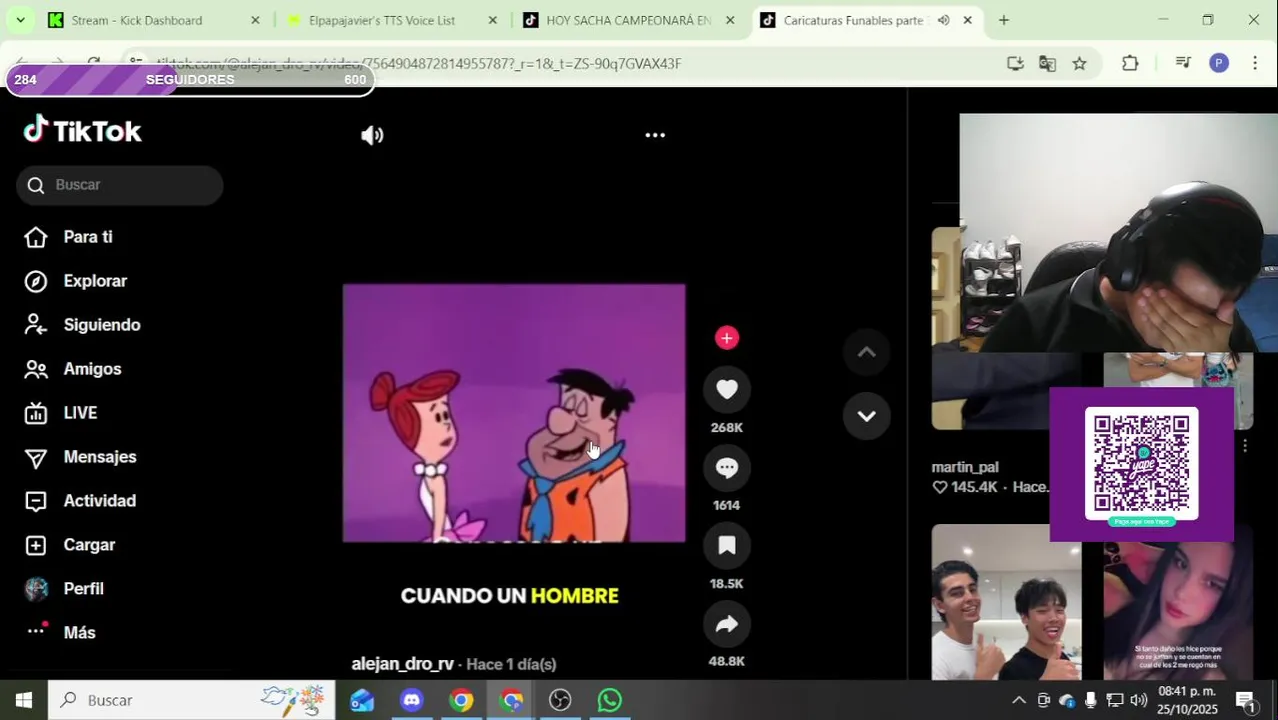1278x720 pixels.
Task: Click the install app icon in address bar
Action: pos(1015,63)
